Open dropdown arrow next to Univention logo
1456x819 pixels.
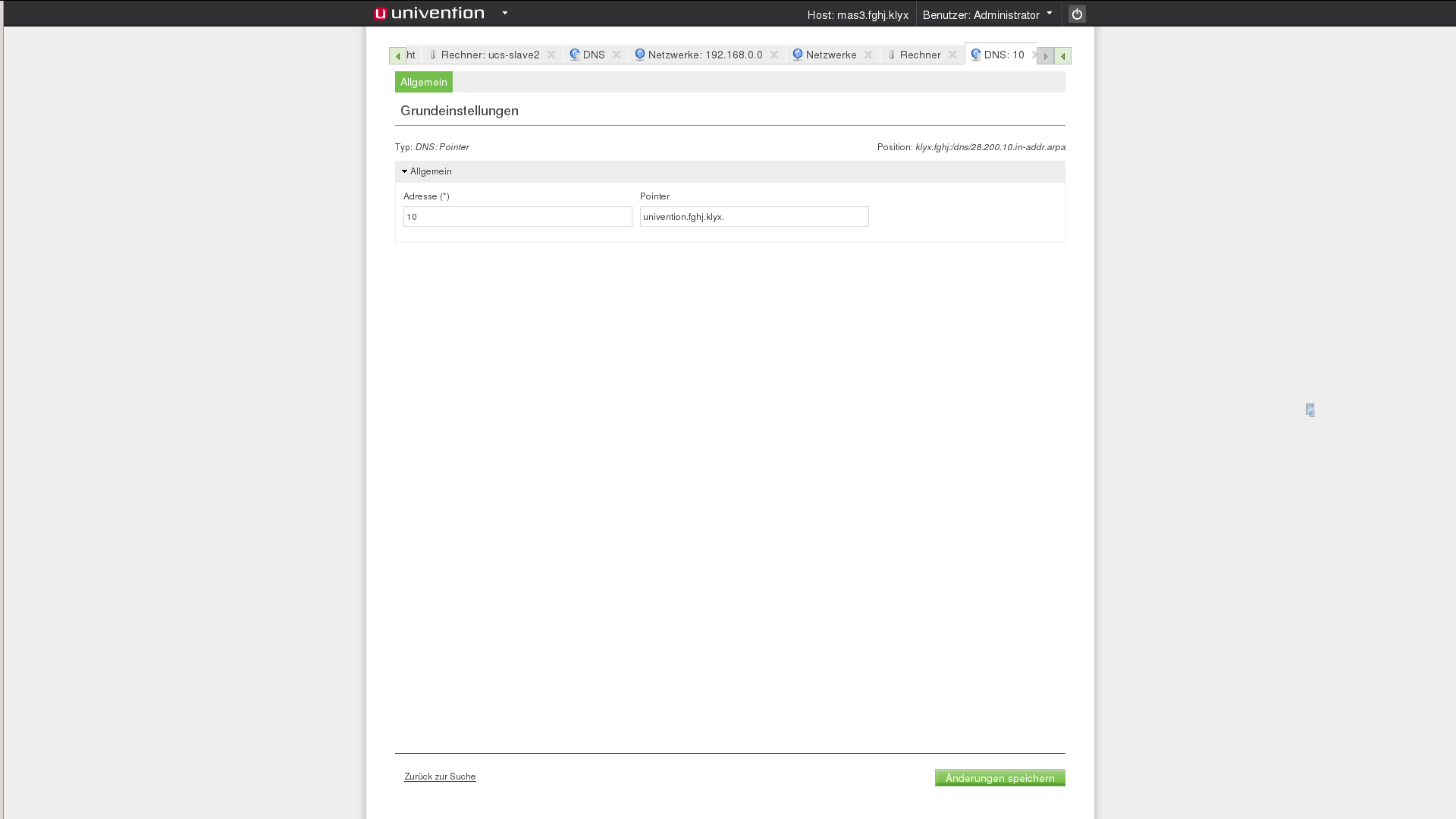point(505,13)
